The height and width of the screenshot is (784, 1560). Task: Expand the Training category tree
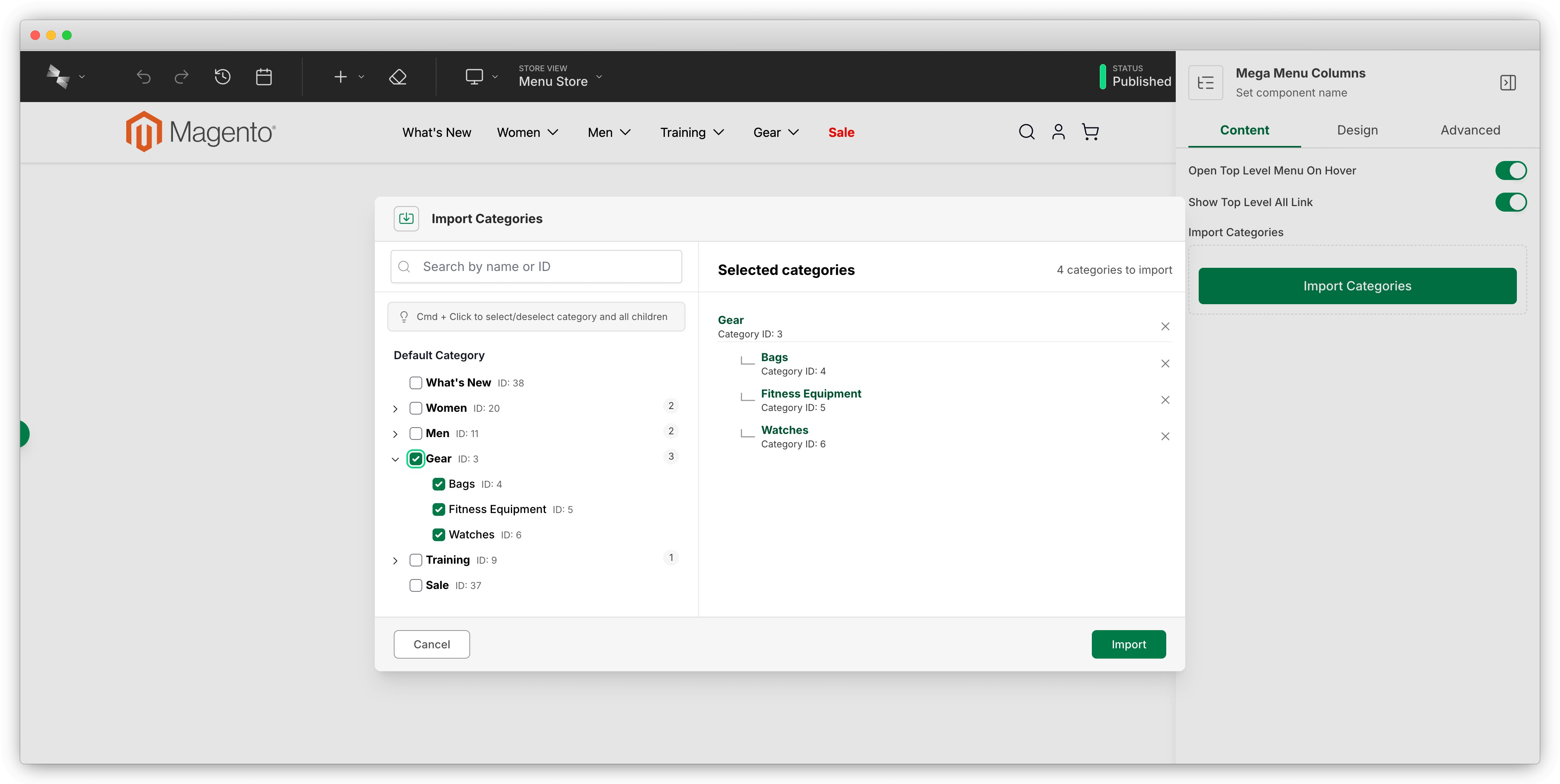point(395,561)
